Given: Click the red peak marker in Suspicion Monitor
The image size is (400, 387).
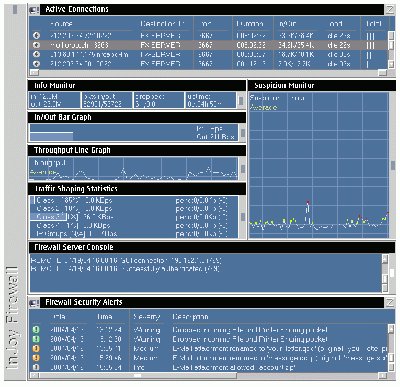Looking at the screenshot, I should coord(308,202).
